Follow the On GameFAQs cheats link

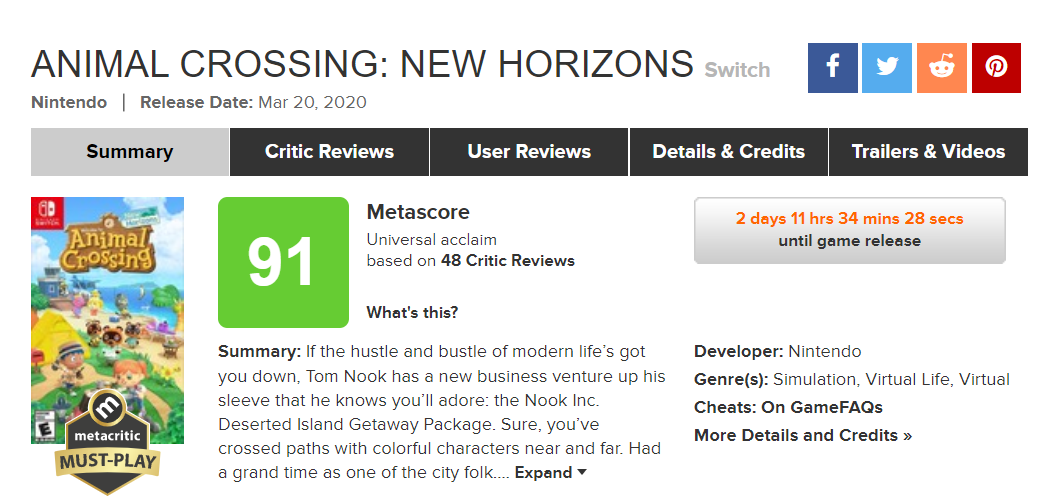click(x=820, y=407)
